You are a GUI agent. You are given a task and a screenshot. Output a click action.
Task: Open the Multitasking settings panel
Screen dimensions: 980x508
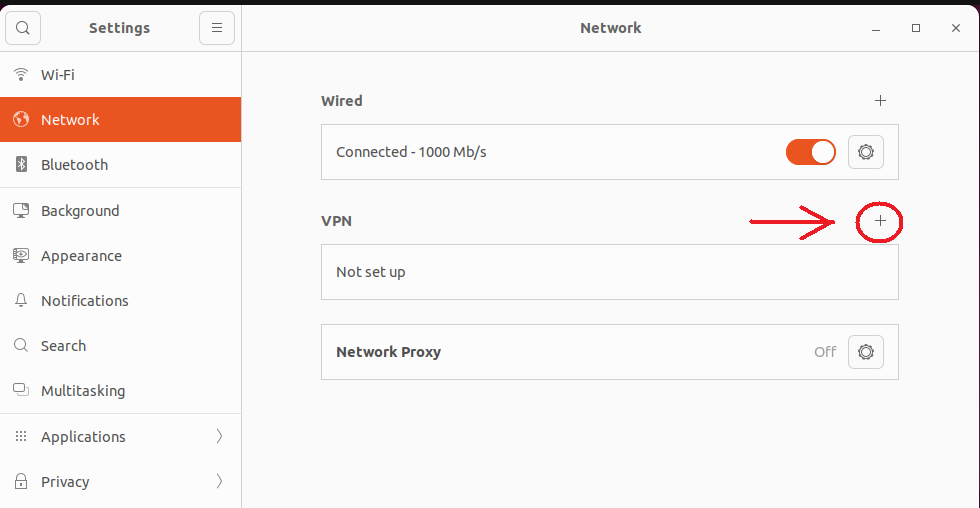click(83, 391)
